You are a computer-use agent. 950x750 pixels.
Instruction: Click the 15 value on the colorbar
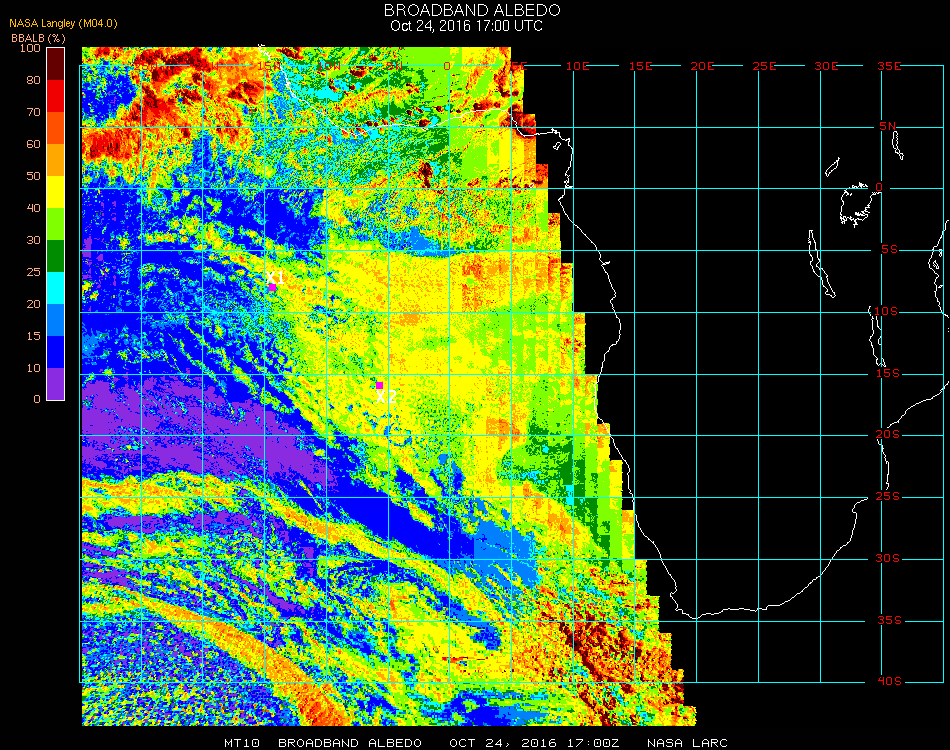[x=33, y=336]
